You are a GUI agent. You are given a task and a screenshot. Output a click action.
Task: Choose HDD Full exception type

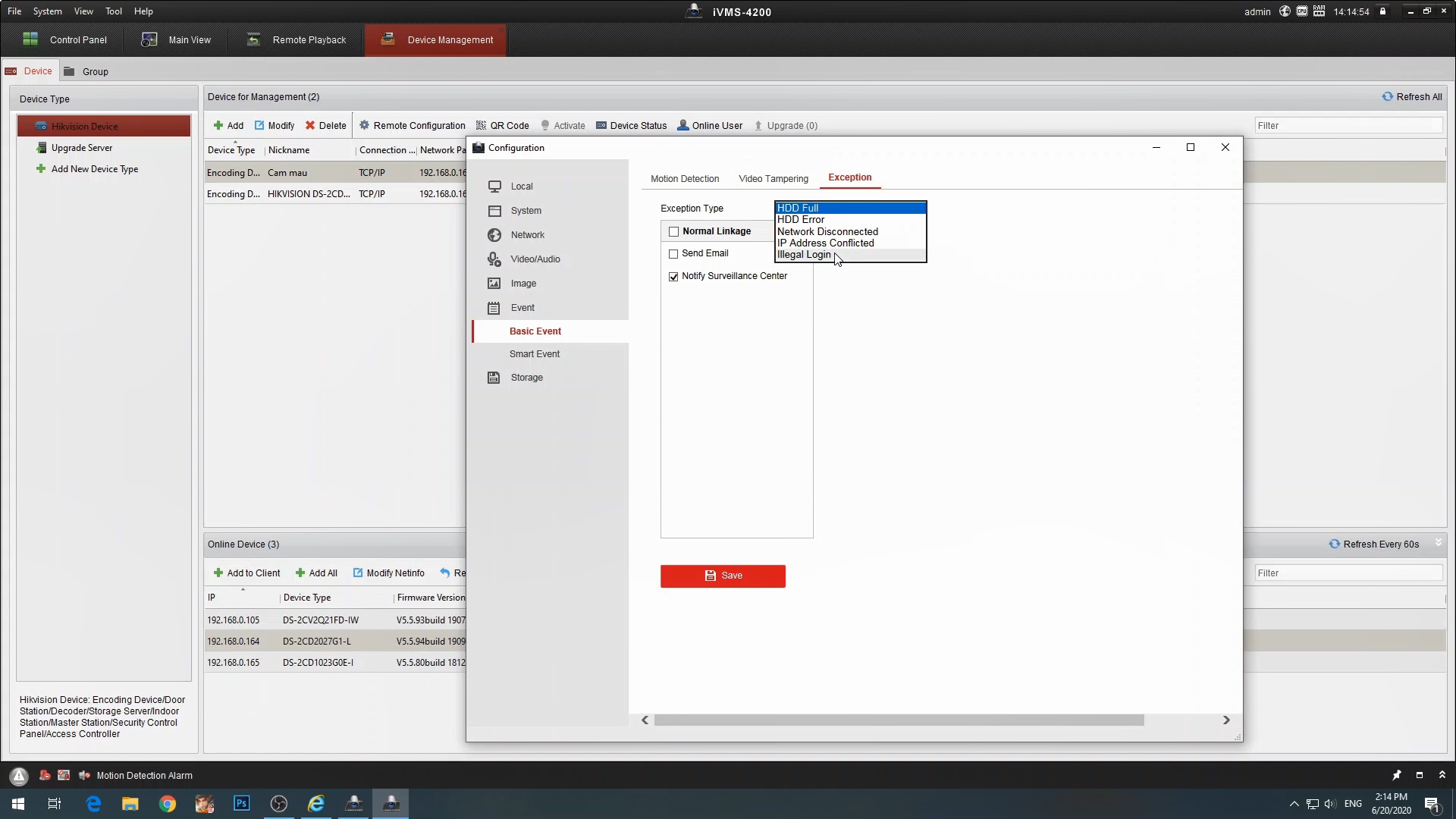click(850, 208)
